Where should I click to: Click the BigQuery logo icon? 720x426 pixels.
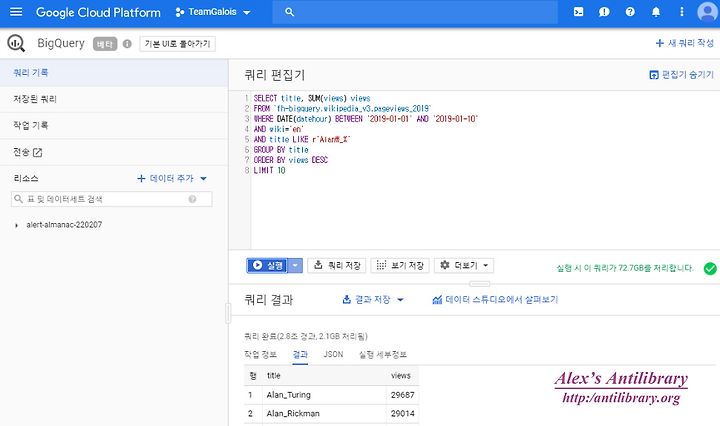(x=16, y=44)
